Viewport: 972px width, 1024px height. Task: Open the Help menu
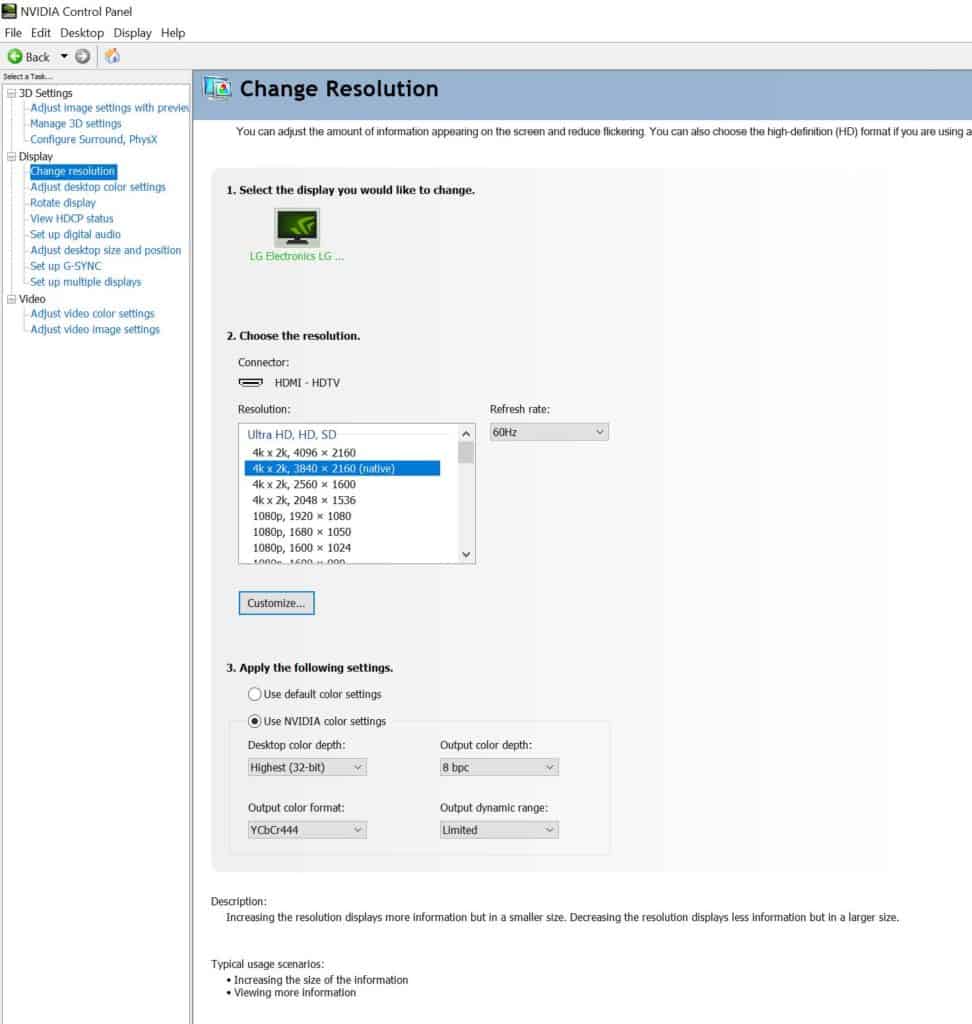[173, 33]
